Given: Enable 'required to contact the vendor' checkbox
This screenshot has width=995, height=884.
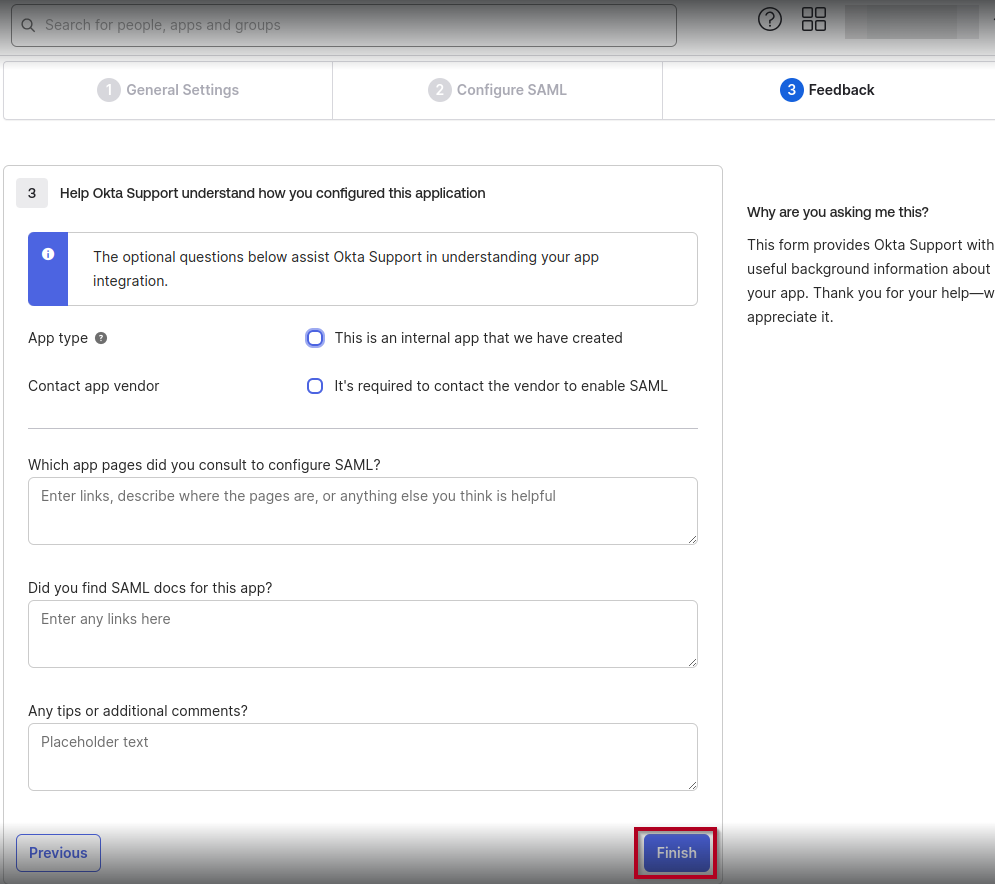Looking at the screenshot, I should click(x=315, y=386).
